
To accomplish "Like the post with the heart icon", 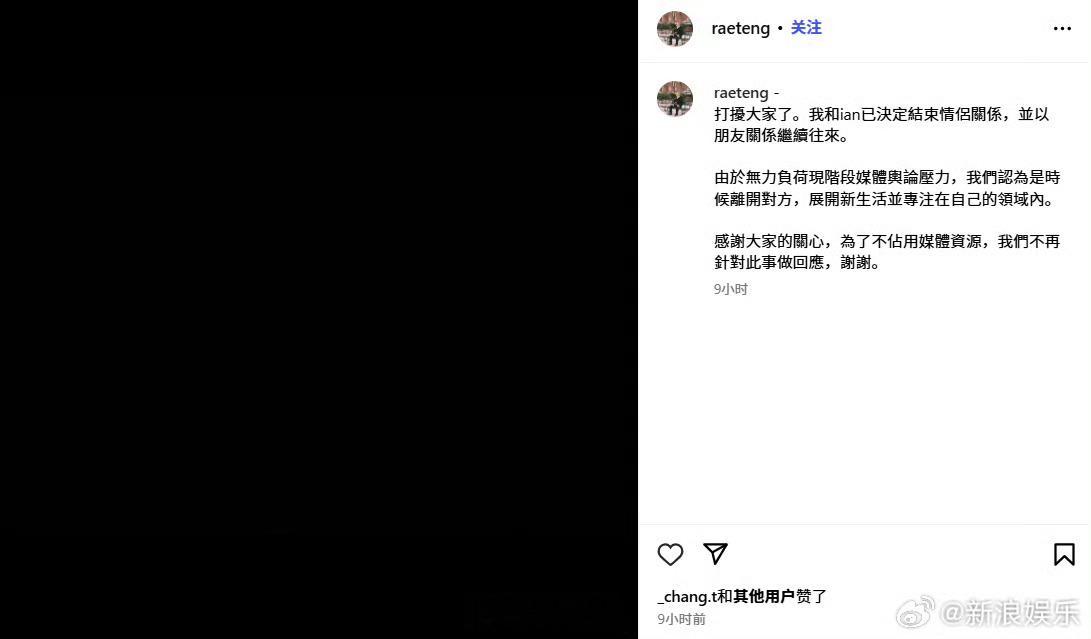I will (x=670, y=555).
